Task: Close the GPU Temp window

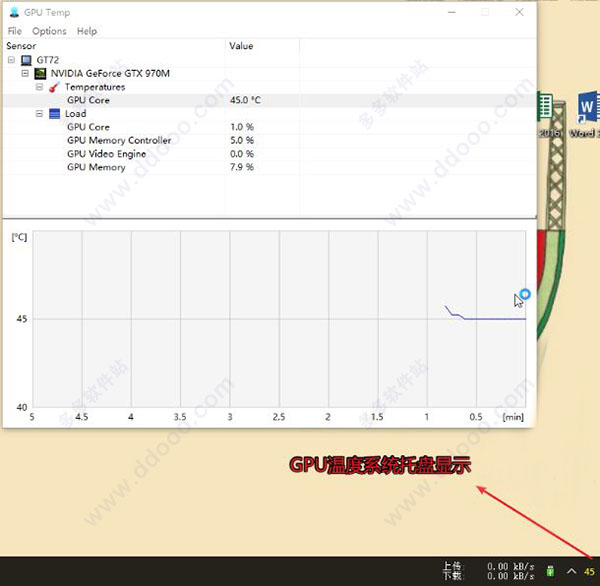Action: tap(519, 12)
